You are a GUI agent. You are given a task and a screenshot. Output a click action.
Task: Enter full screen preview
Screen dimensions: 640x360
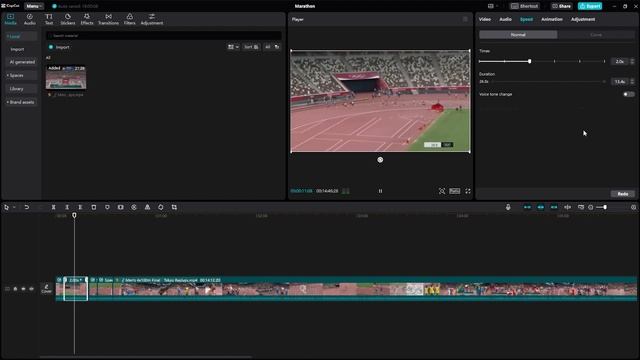tap(468, 191)
